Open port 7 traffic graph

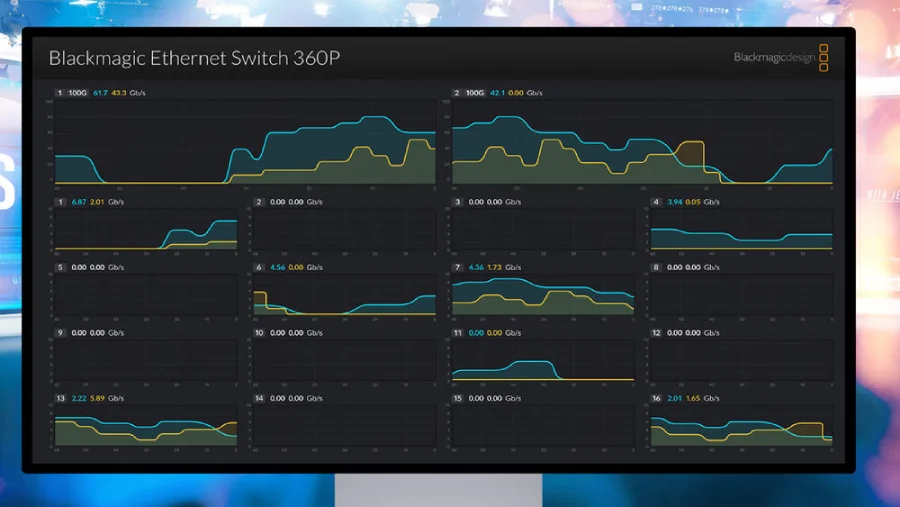tap(543, 296)
